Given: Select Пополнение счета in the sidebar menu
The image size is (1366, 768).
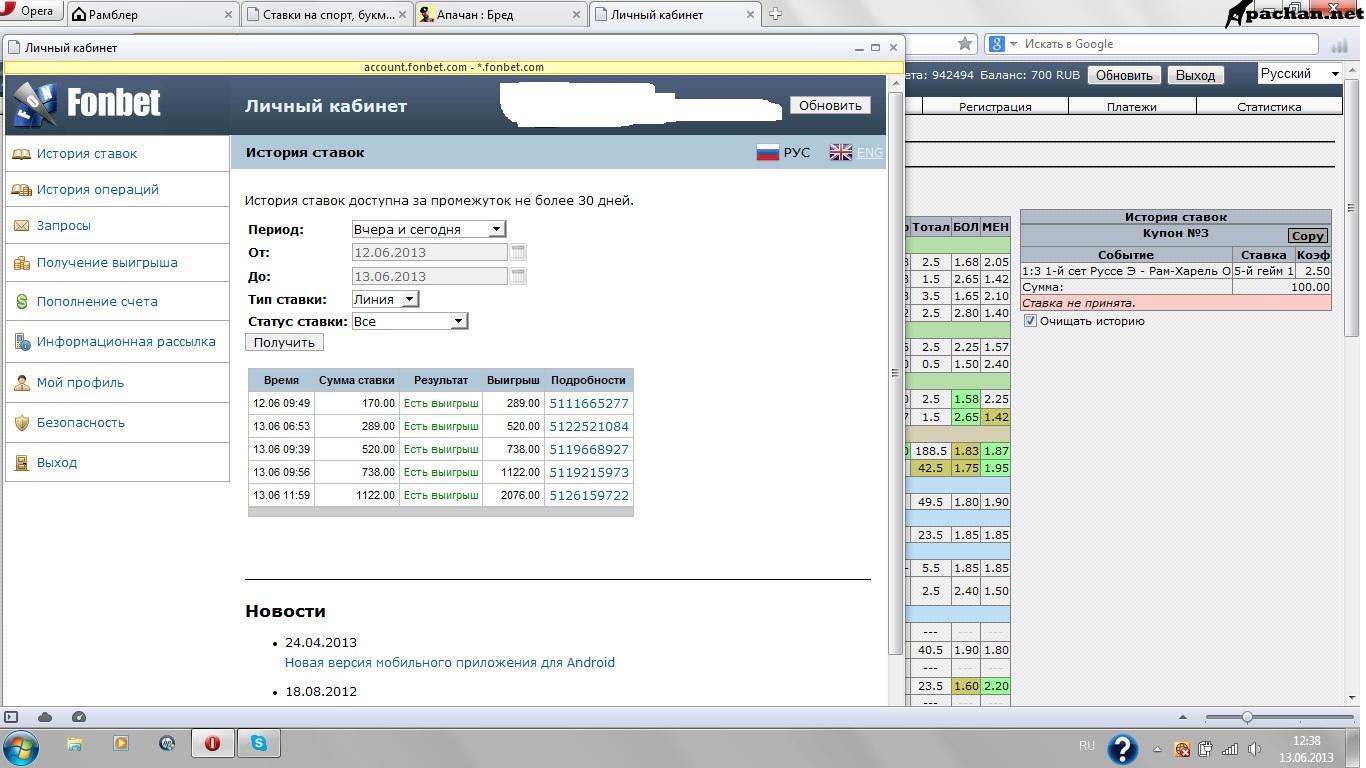Looking at the screenshot, I should [97, 301].
